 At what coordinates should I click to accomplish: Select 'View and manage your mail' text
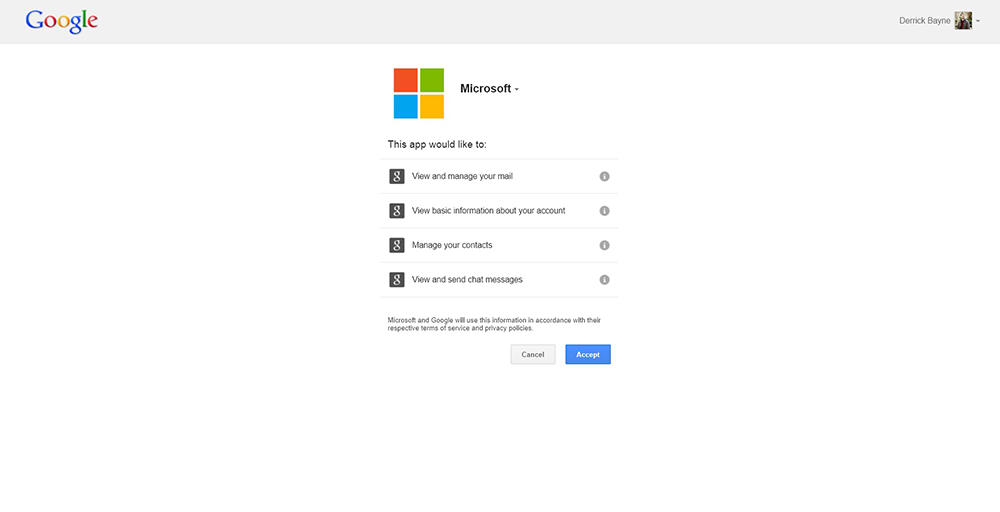coord(462,176)
